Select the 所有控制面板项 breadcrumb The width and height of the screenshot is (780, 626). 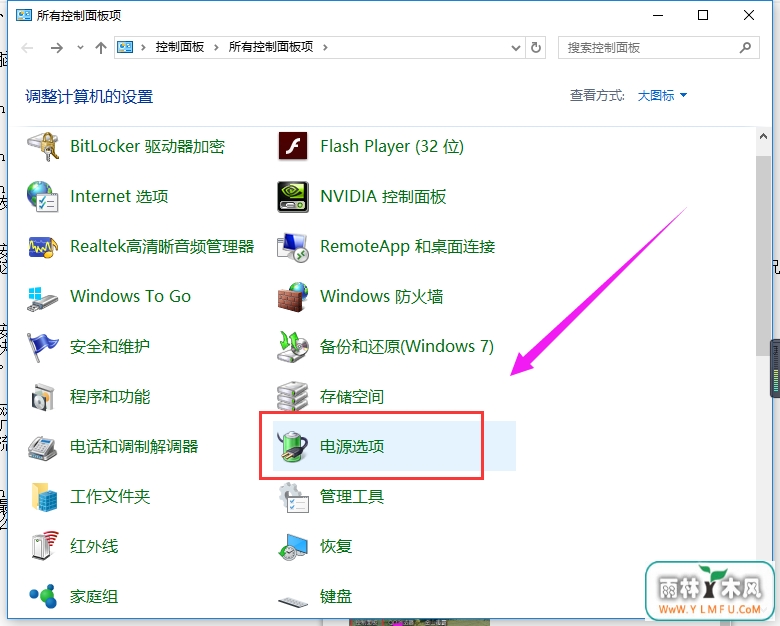(x=271, y=47)
